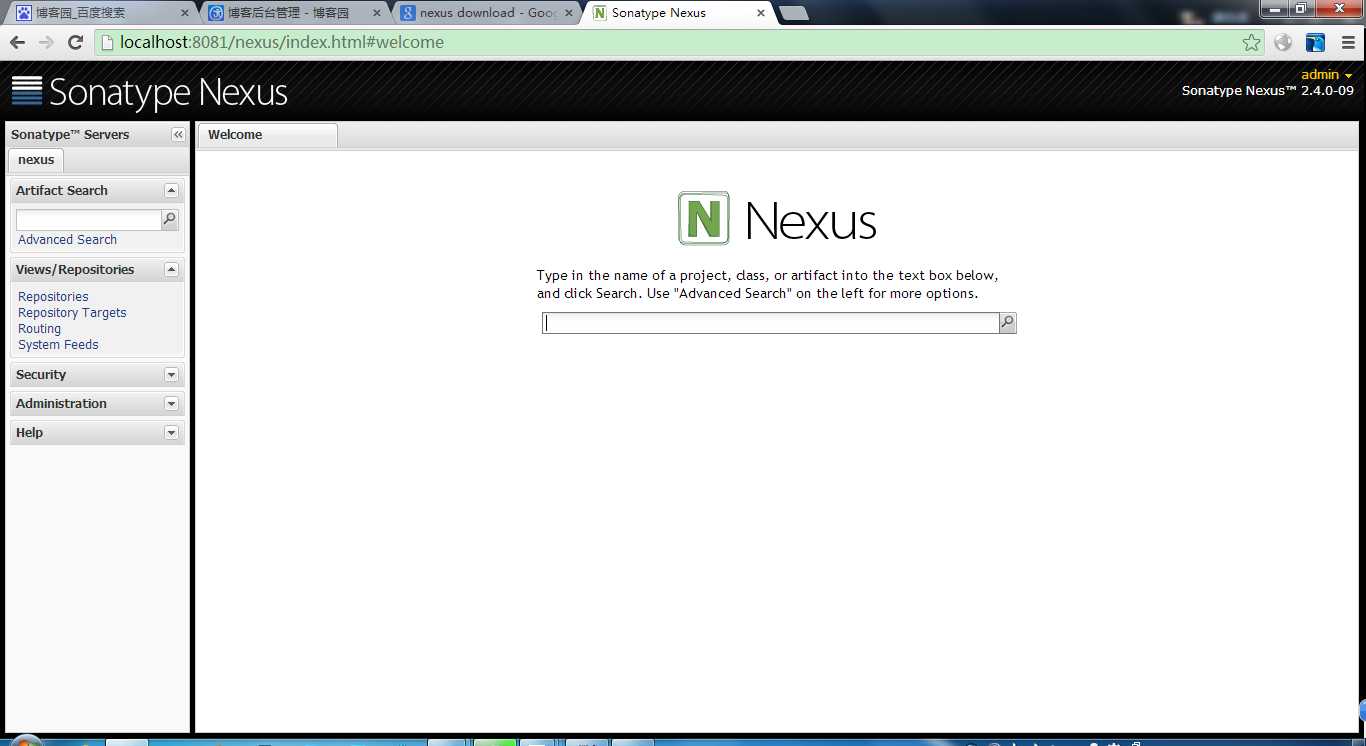Image resolution: width=1366 pixels, height=746 pixels.
Task: Click sidebar Artifact Search magnifier icon
Action: tap(170, 220)
